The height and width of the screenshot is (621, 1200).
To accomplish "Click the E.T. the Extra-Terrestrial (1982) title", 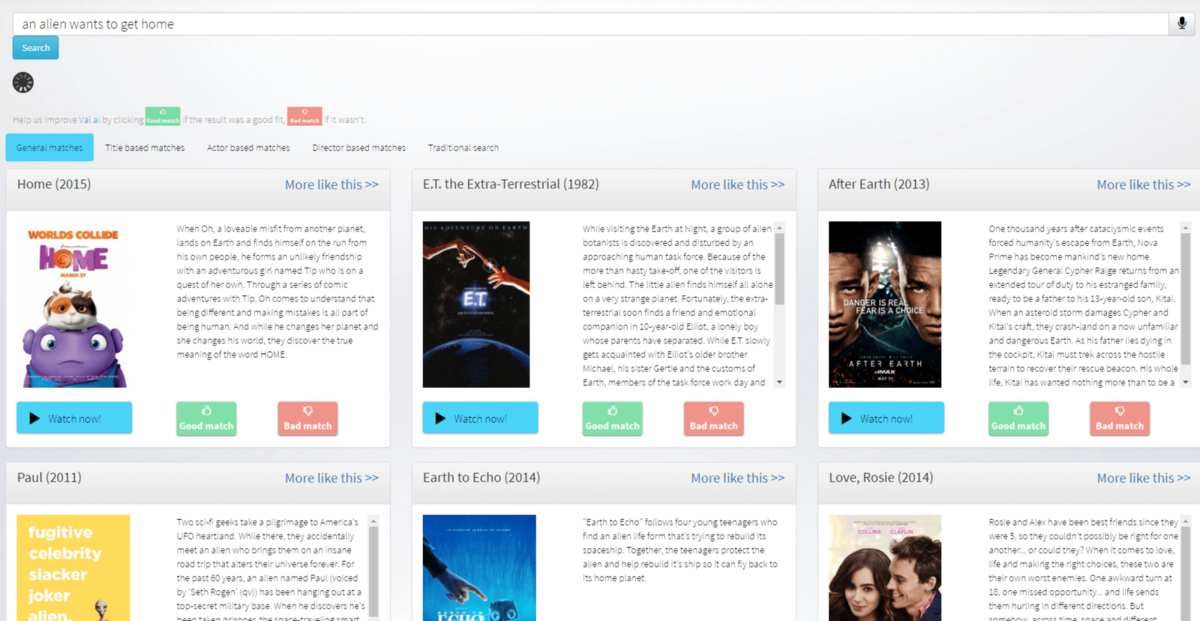I will coord(511,184).
